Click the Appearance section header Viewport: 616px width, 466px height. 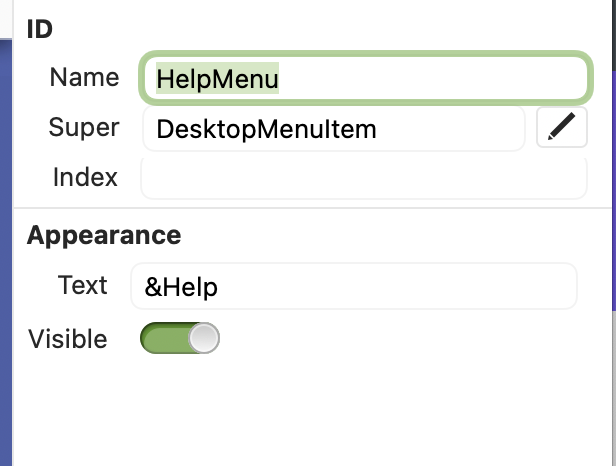pyautogui.click(x=104, y=235)
